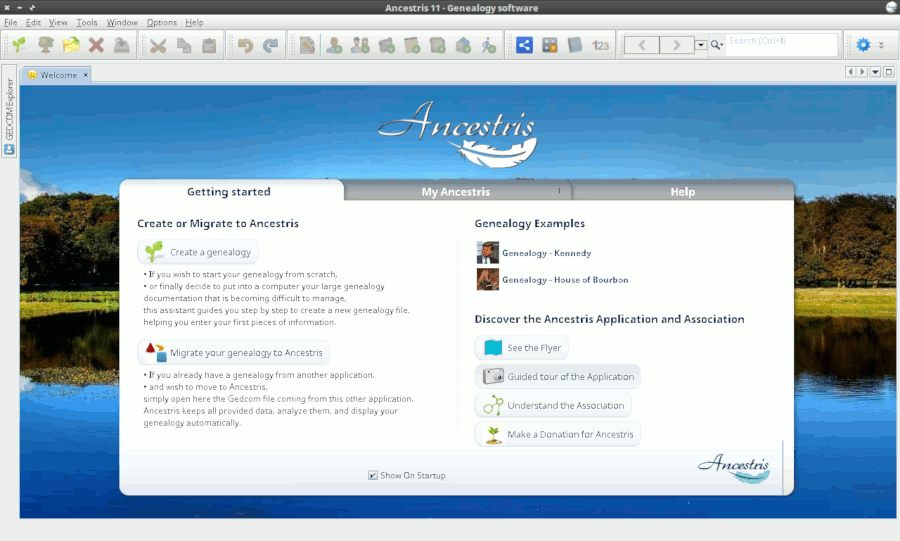Open the search magnifier options dropdown
The image size is (900, 541).
pyautogui.click(x=716, y=45)
